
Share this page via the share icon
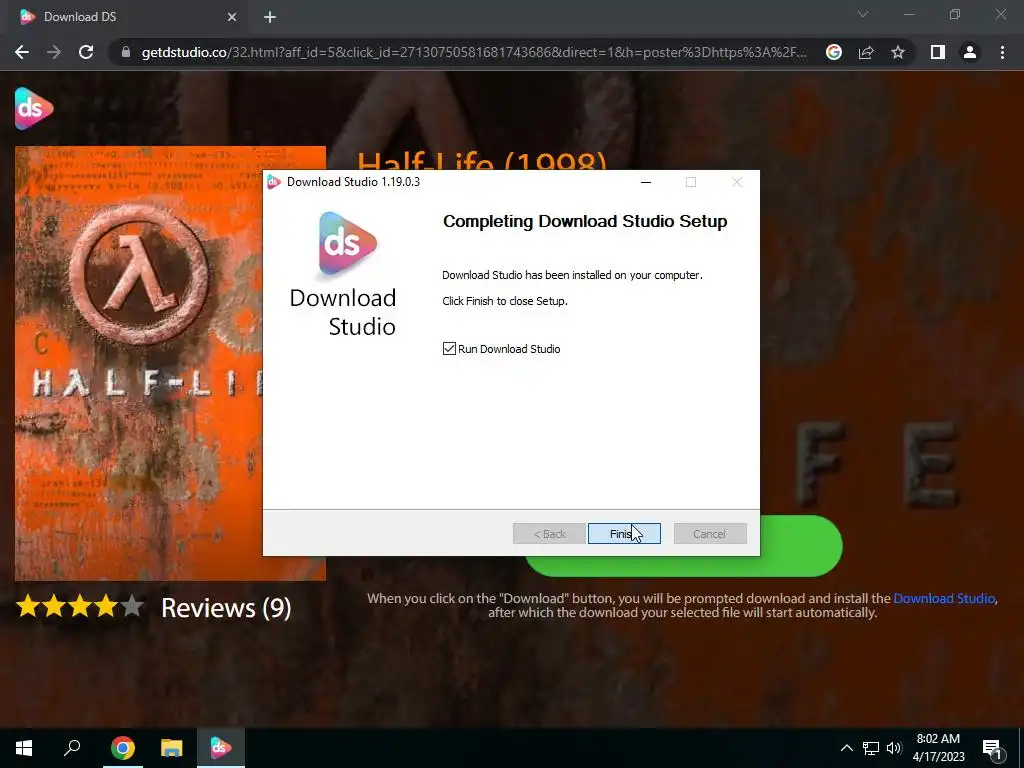coord(866,52)
